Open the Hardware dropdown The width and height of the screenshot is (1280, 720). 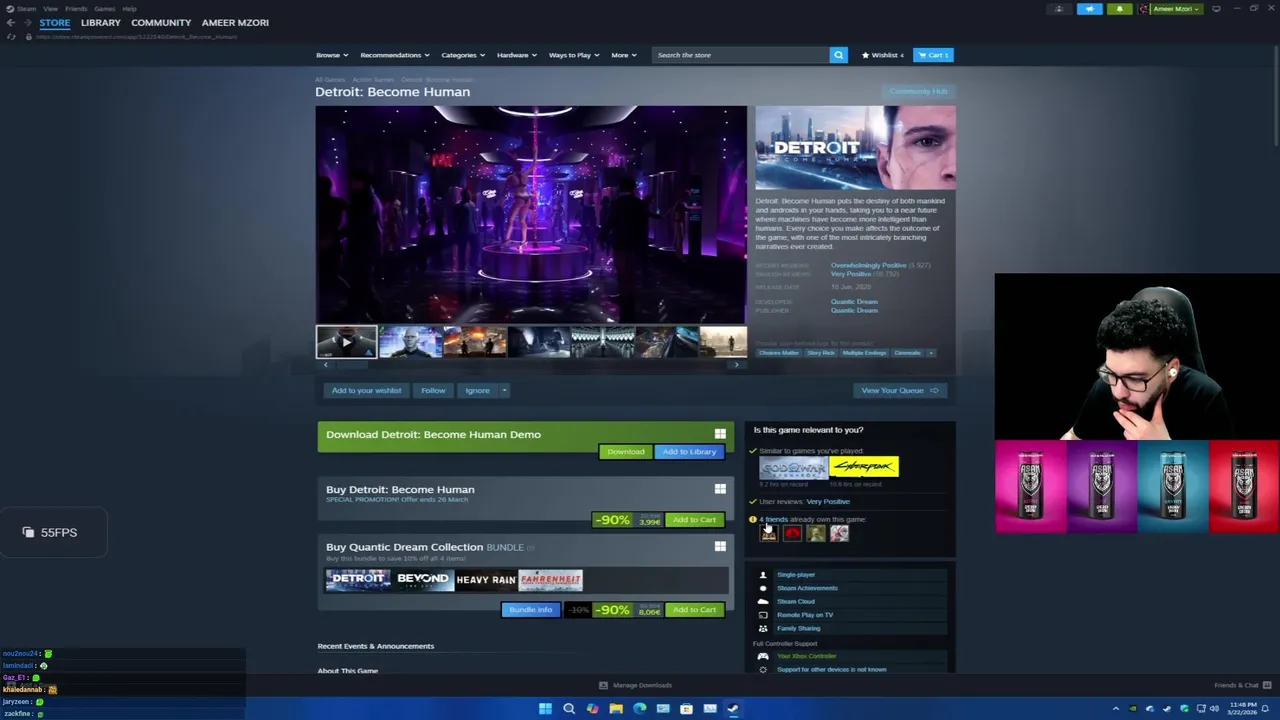517,55
